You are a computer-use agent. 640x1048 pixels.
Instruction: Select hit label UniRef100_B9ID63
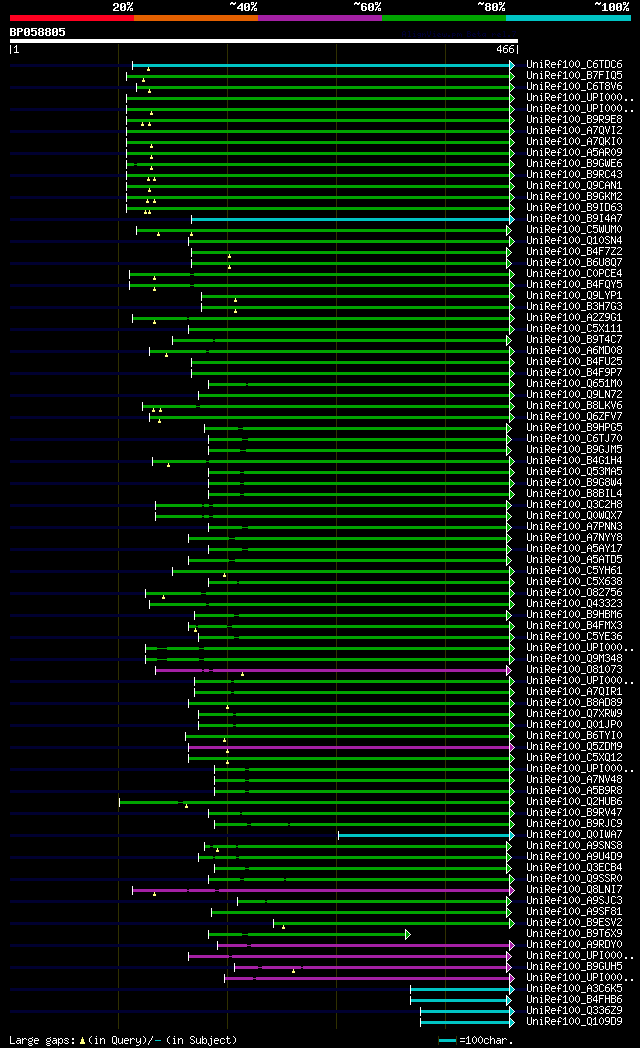click(574, 208)
